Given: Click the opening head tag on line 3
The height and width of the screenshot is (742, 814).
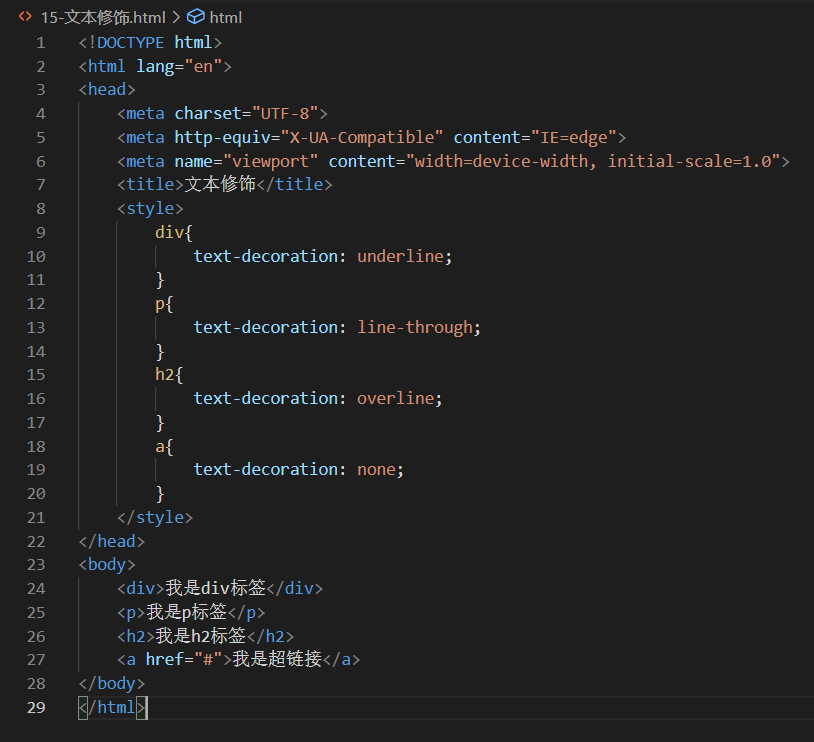Looking at the screenshot, I should click(107, 90).
